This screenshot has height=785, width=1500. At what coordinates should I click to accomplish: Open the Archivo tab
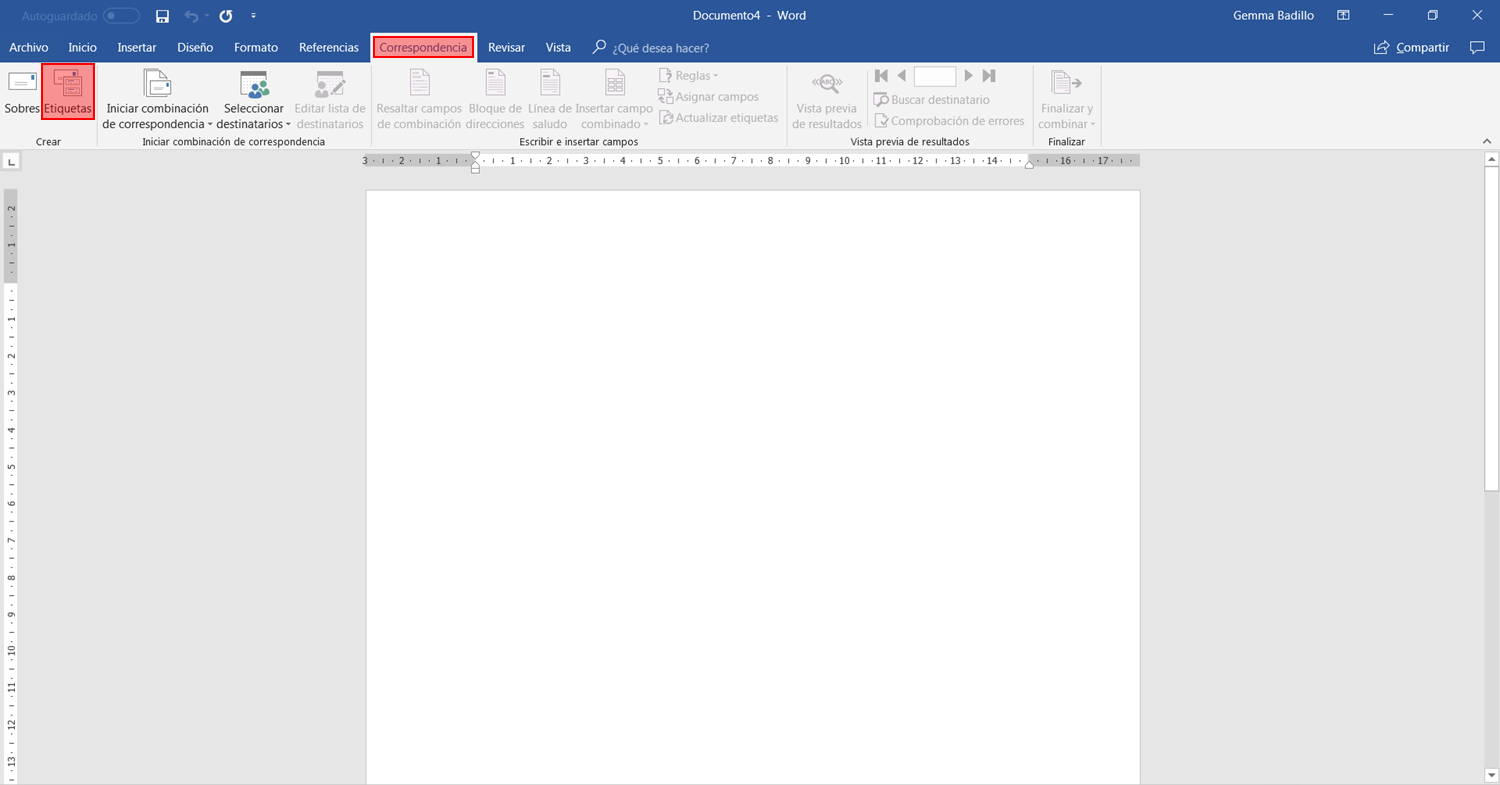[x=29, y=47]
